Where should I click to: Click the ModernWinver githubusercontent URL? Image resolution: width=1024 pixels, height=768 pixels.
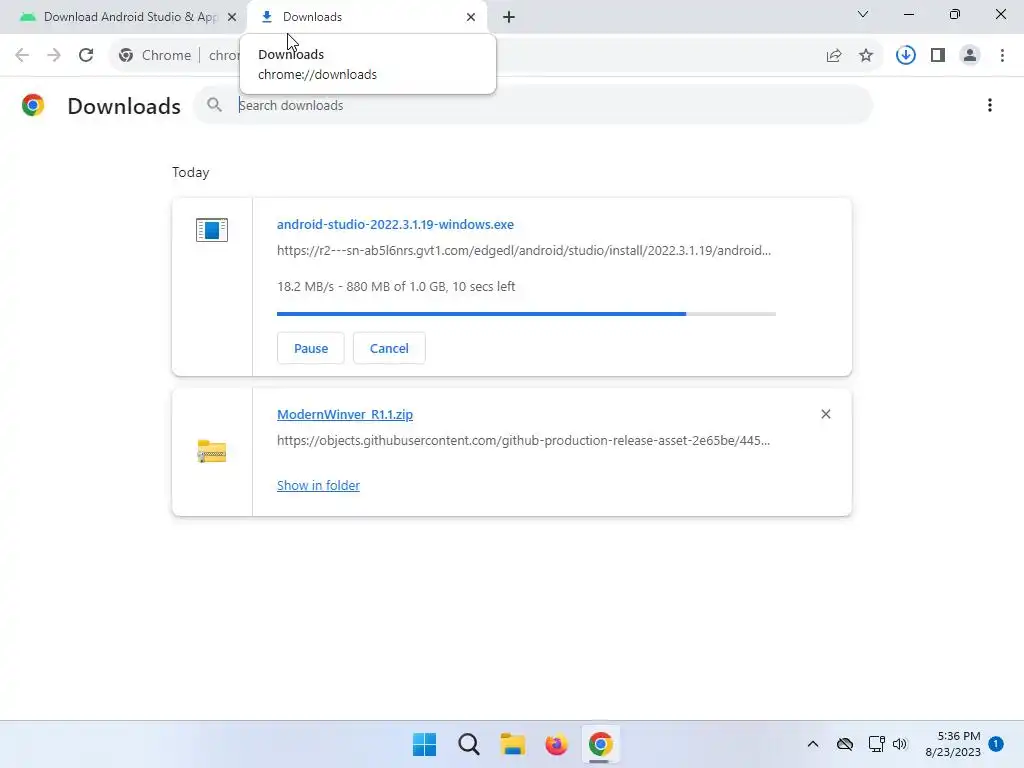pyautogui.click(x=523, y=440)
